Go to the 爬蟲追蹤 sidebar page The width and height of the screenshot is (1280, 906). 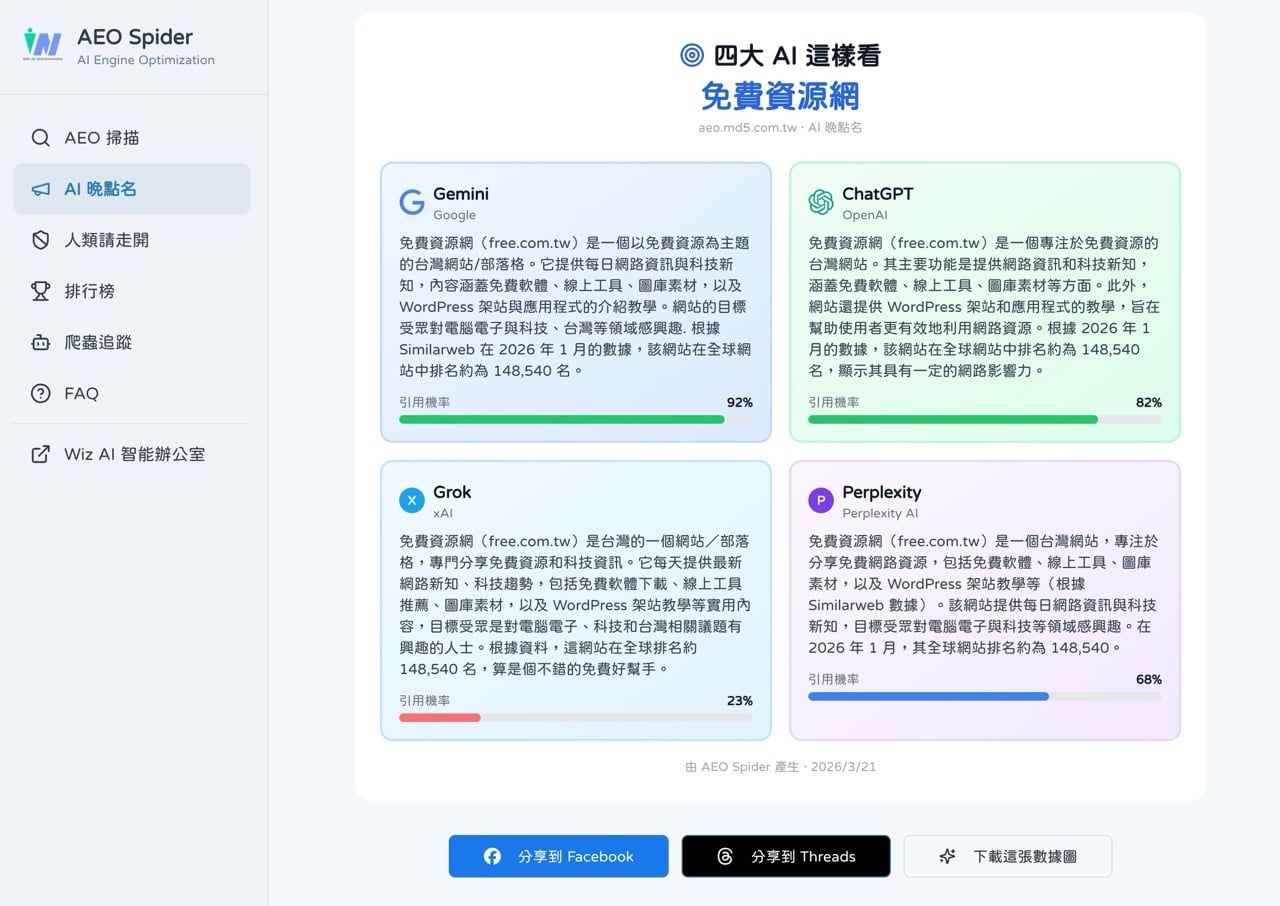point(98,342)
